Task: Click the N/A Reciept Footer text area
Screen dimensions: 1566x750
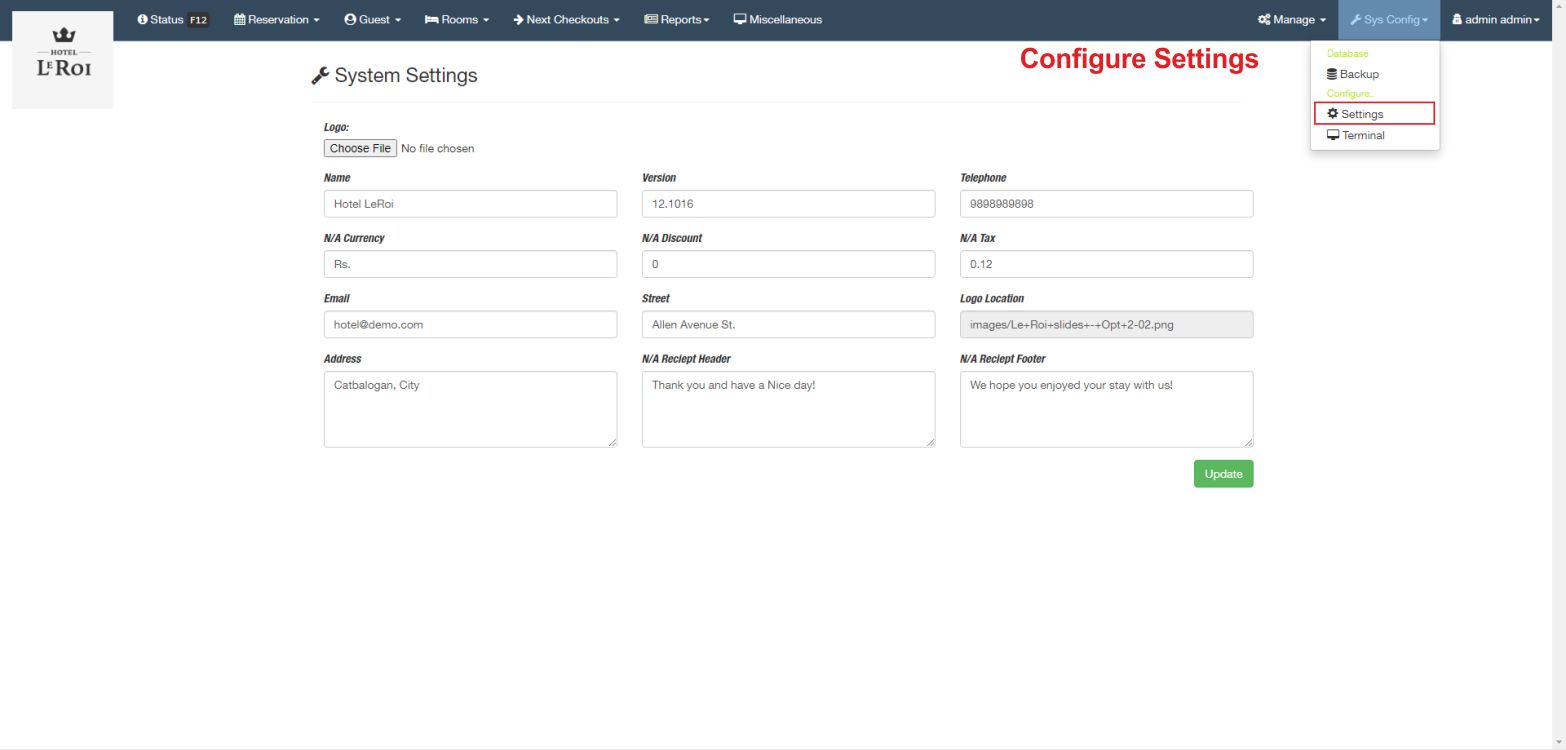Action: click(x=1106, y=409)
